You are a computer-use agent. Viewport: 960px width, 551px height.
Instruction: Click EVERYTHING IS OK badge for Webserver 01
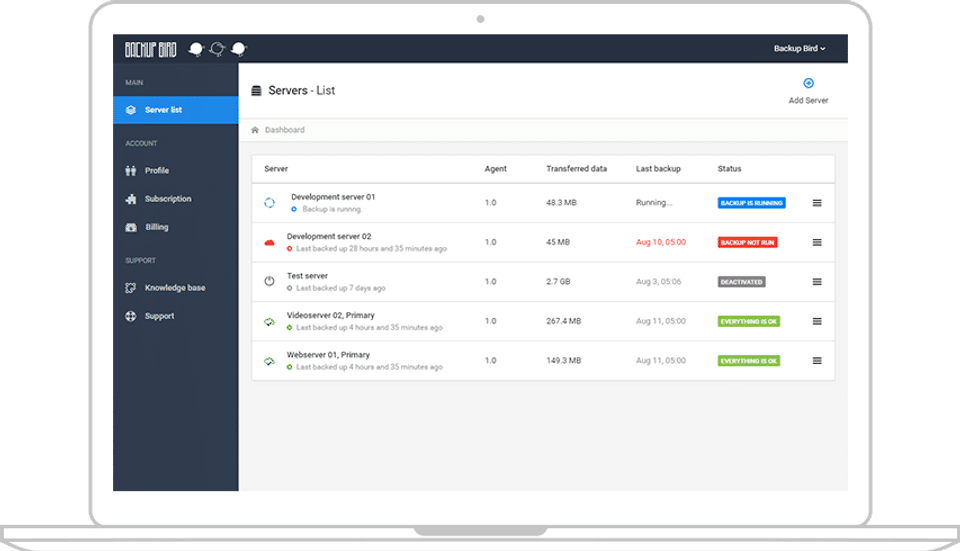(749, 361)
